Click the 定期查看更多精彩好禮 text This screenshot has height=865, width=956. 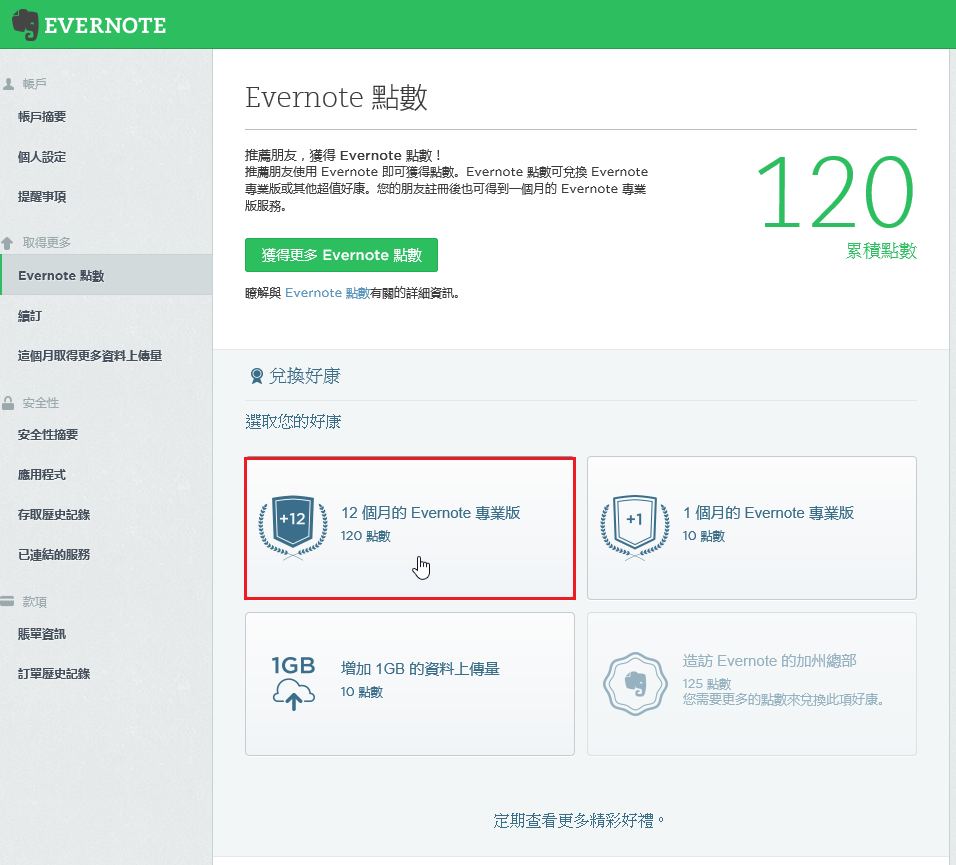point(578,821)
